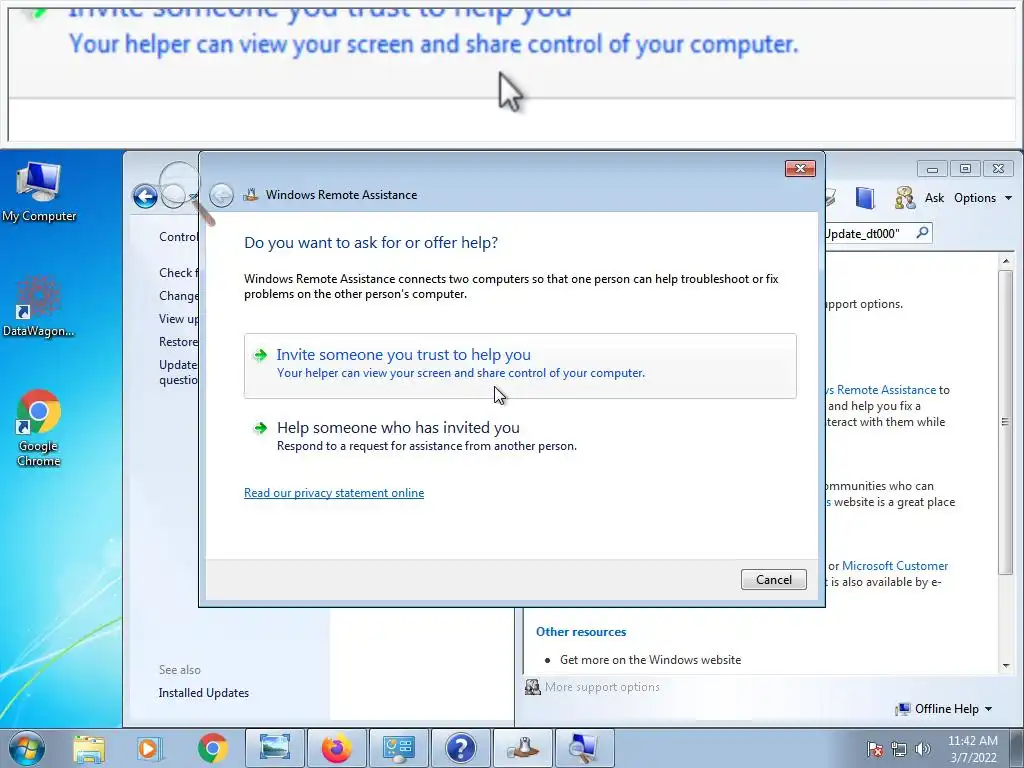Viewport: 1024px width, 768px height.
Task: Switch to Firefox in the taskbar
Action: [x=336, y=748]
